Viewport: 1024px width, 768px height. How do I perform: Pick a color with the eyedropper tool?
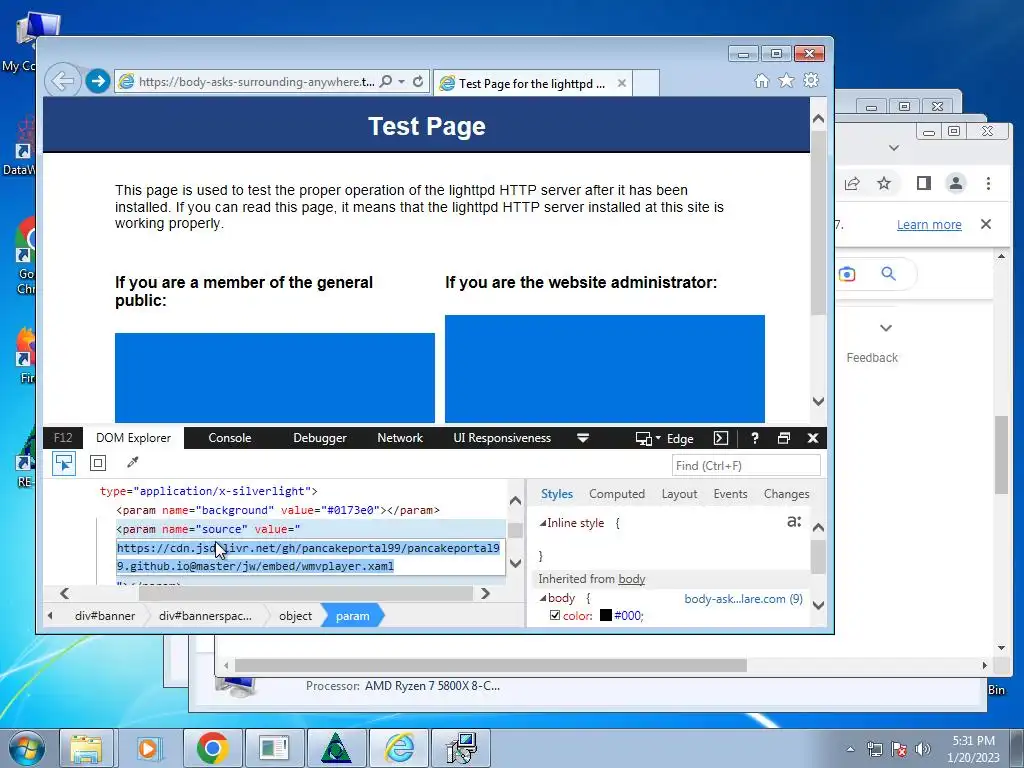(133, 463)
